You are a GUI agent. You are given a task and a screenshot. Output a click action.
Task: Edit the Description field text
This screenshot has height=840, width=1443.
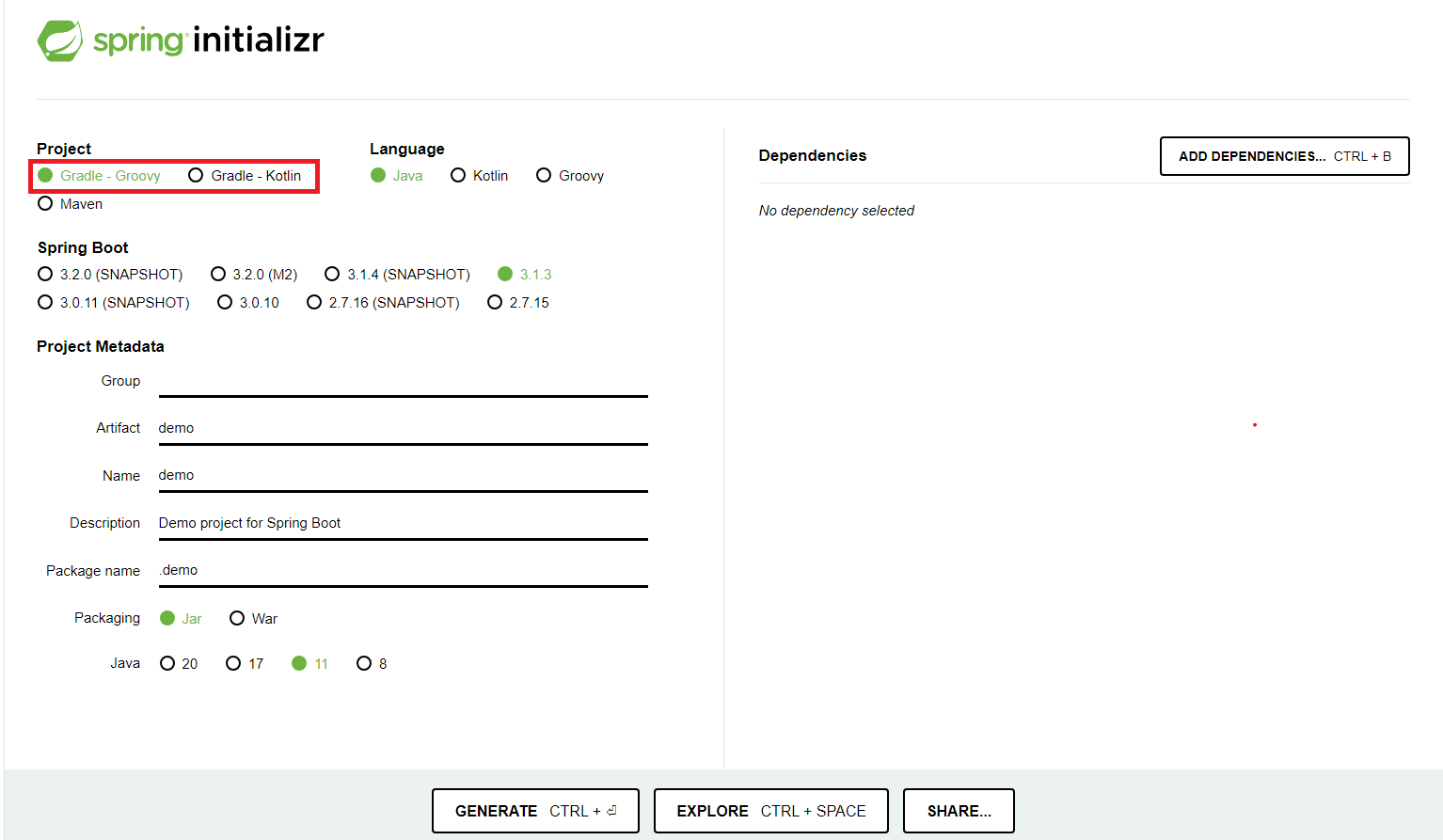pos(403,523)
